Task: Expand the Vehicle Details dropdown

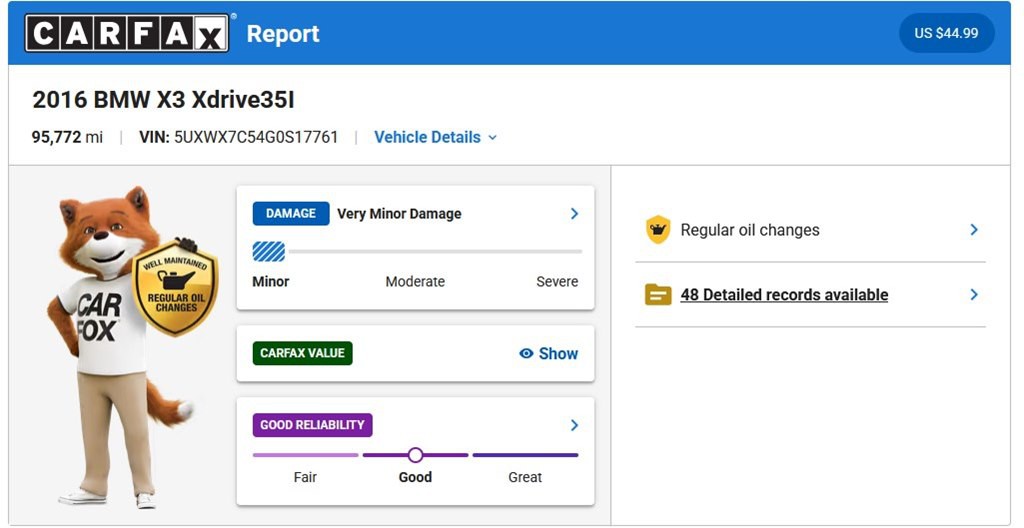Action: pos(436,137)
